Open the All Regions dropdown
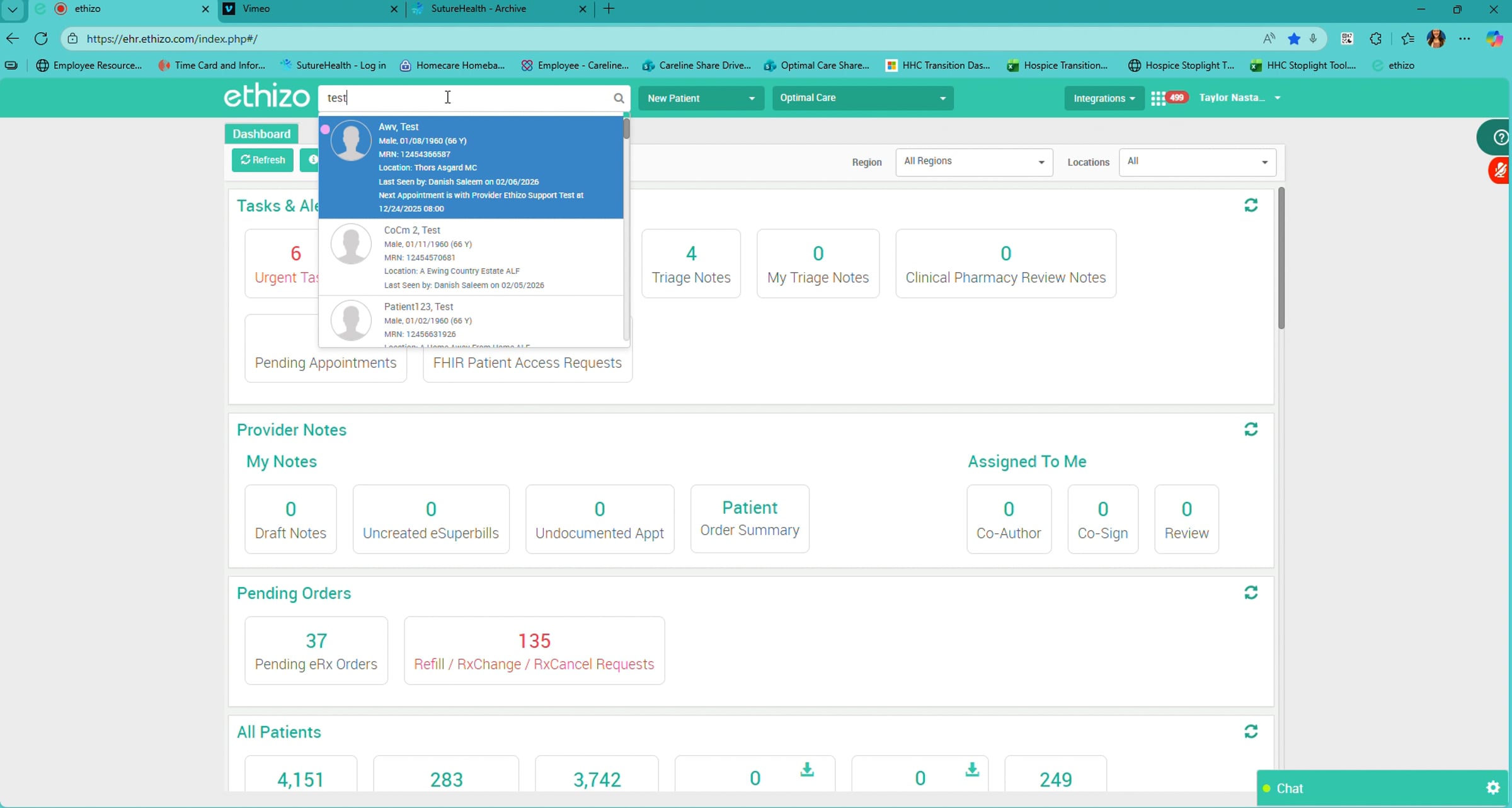Screen dimensions: 1512x808 coord(974,162)
